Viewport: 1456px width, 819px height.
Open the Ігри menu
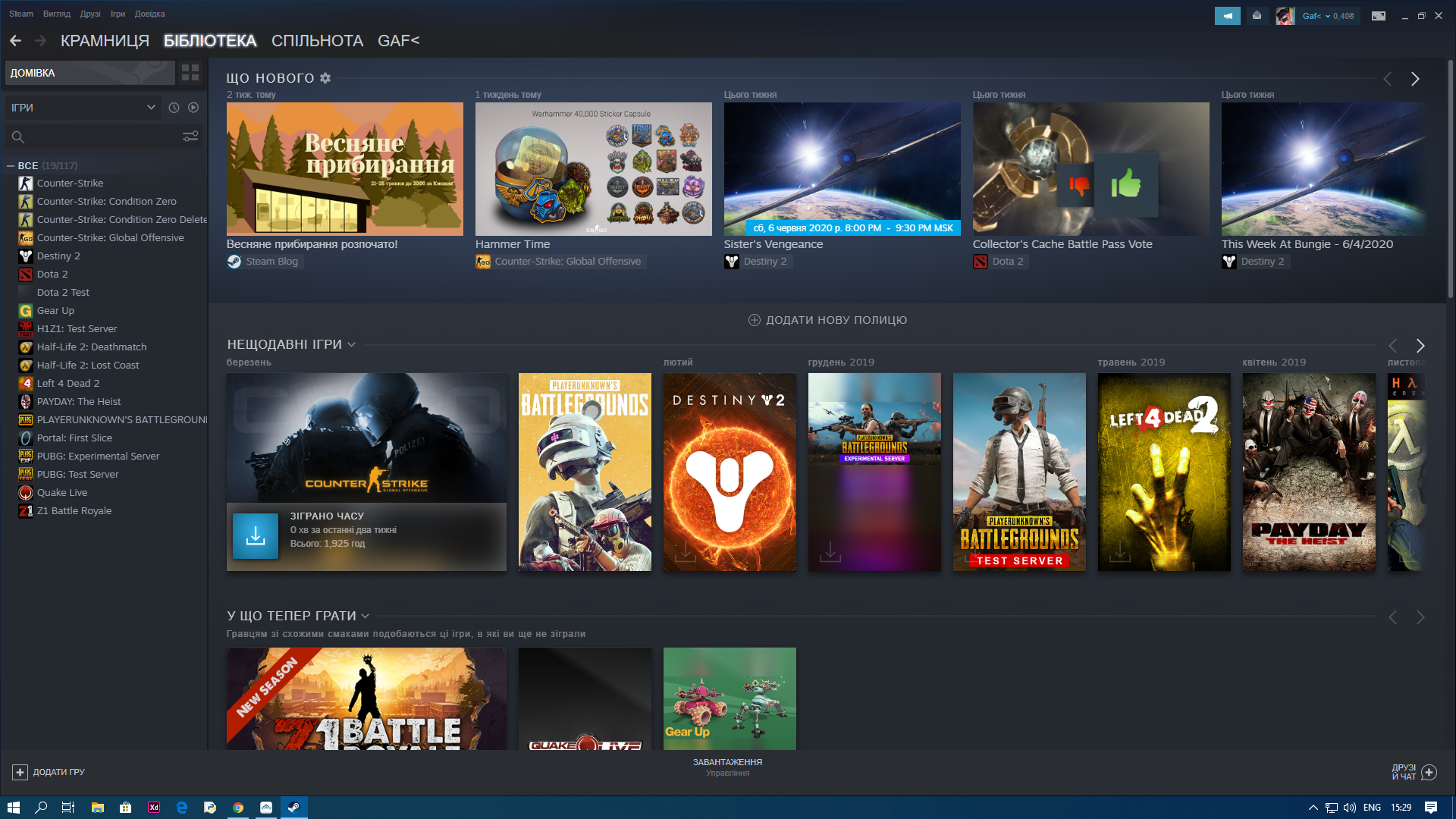coord(118,14)
